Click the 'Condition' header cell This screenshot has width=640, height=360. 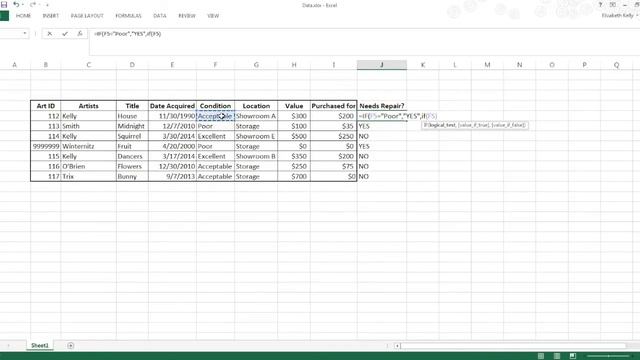[215, 106]
